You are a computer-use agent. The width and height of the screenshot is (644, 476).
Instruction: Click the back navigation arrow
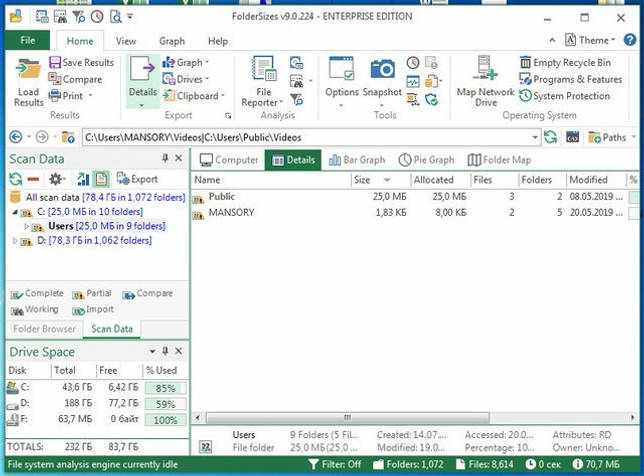[16, 137]
